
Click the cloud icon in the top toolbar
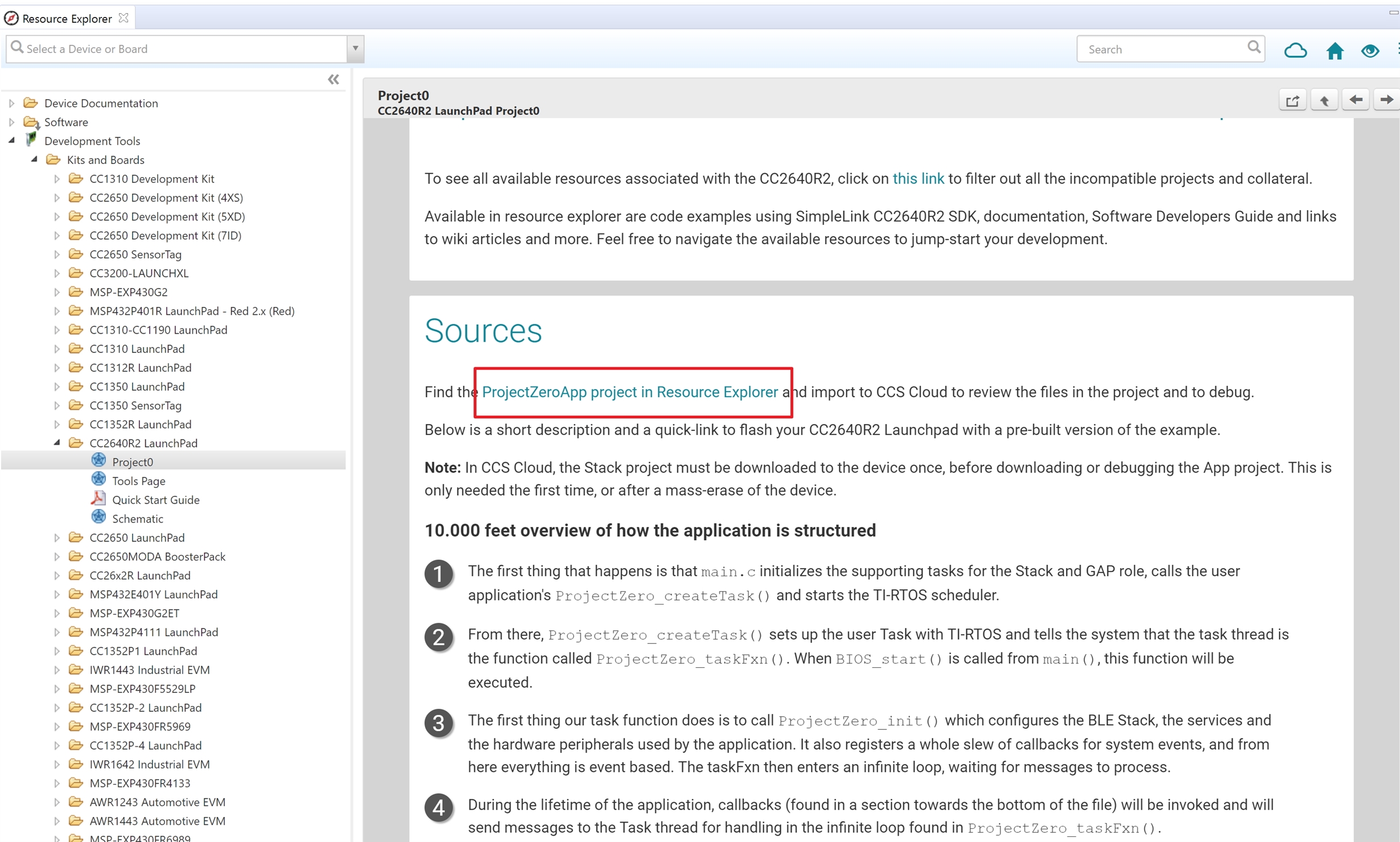[1295, 50]
